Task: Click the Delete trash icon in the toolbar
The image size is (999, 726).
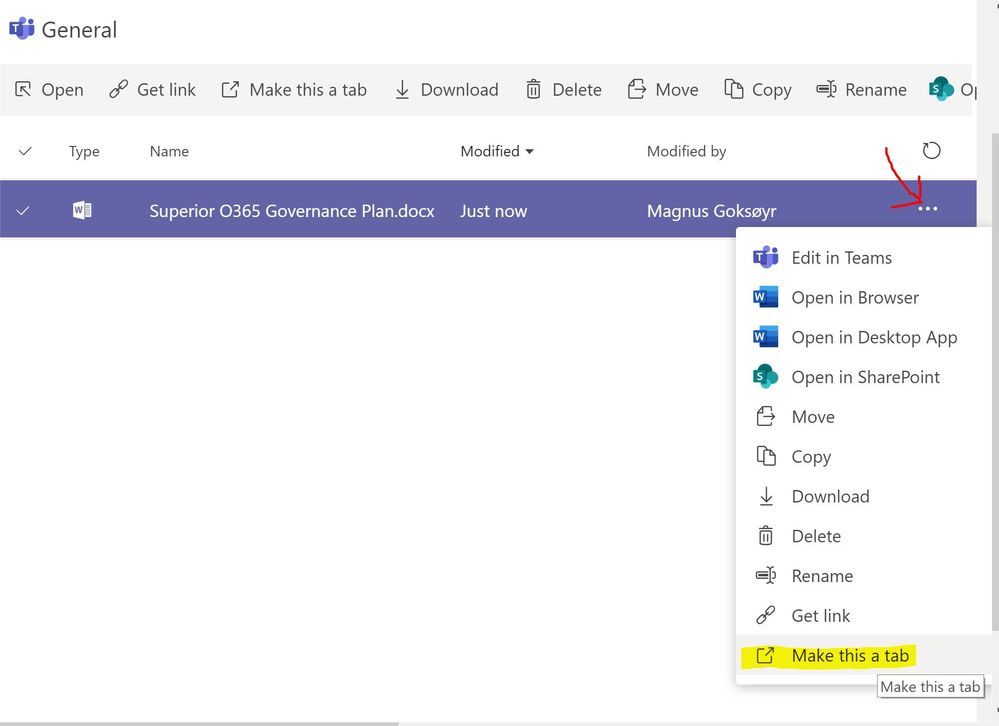Action: (x=533, y=90)
